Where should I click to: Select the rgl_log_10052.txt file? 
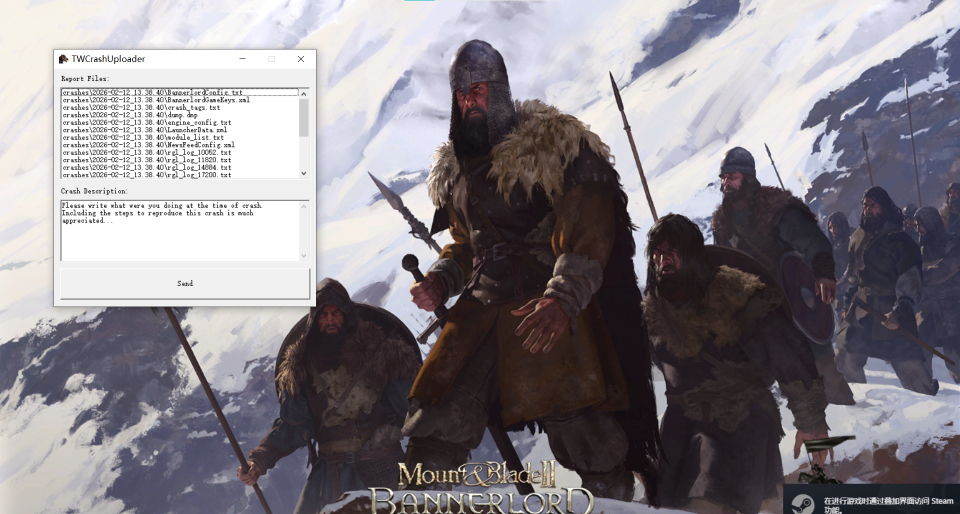(x=146, y=152)
